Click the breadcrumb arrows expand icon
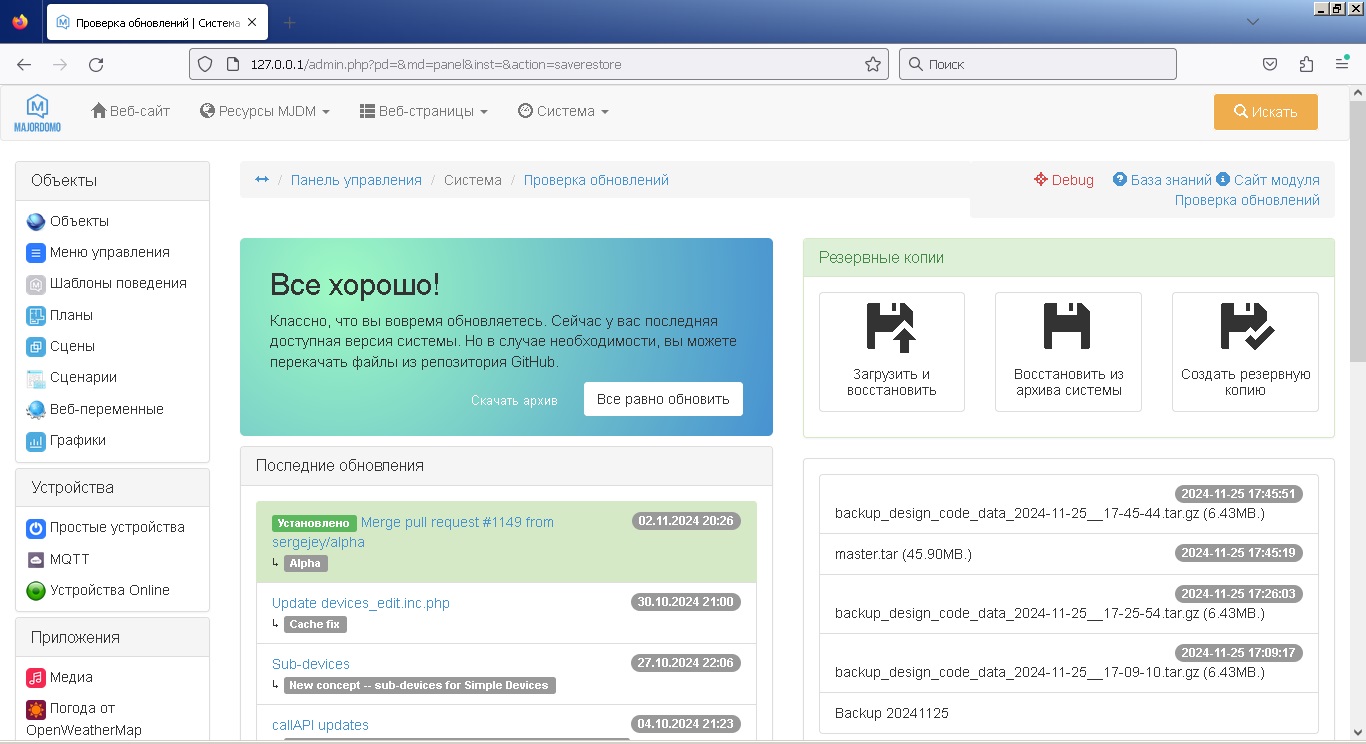Screen dimensions: 1366x744 pos(262,180)
